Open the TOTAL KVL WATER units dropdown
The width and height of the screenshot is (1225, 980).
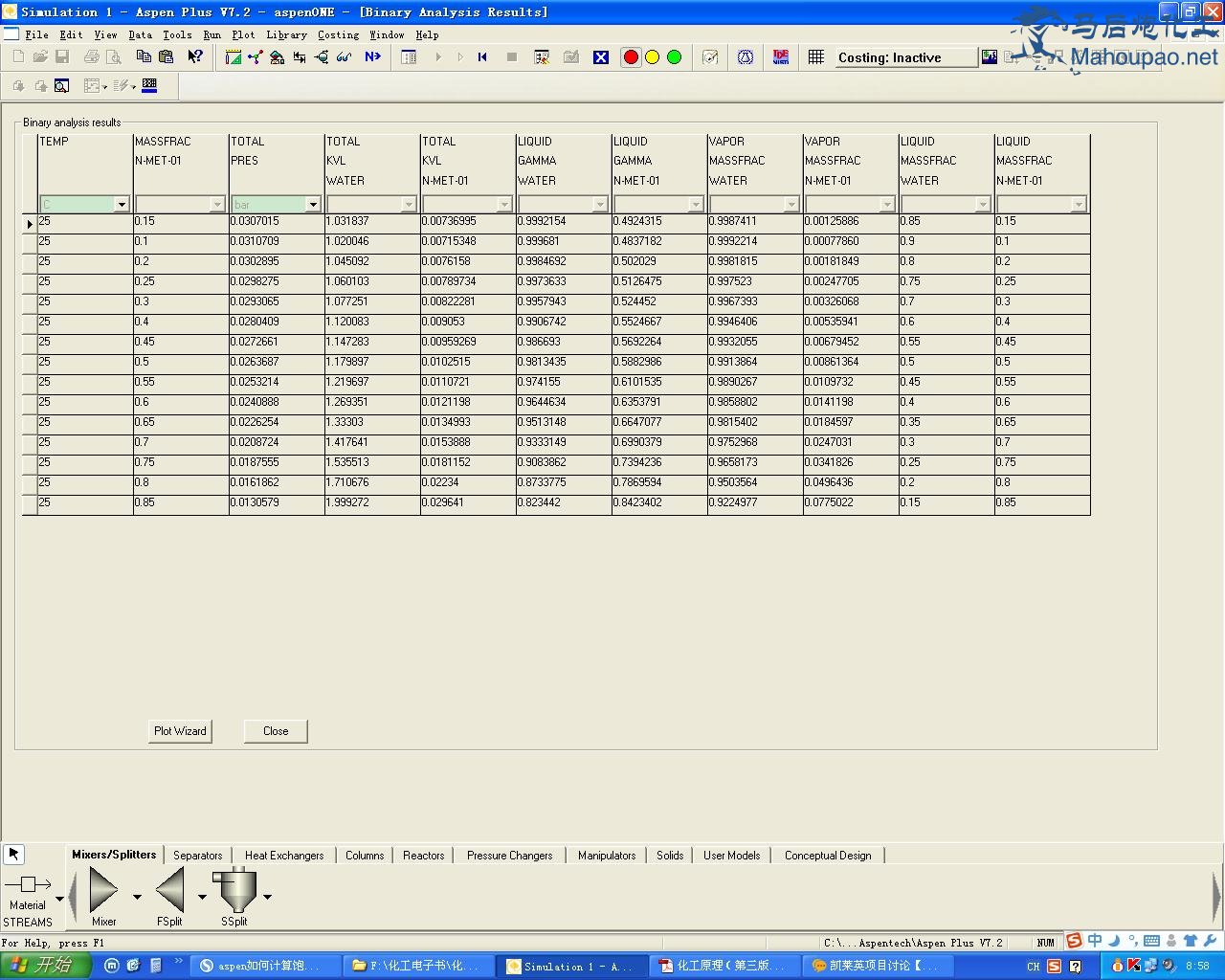pyautogui.click(x=409, y=204)
